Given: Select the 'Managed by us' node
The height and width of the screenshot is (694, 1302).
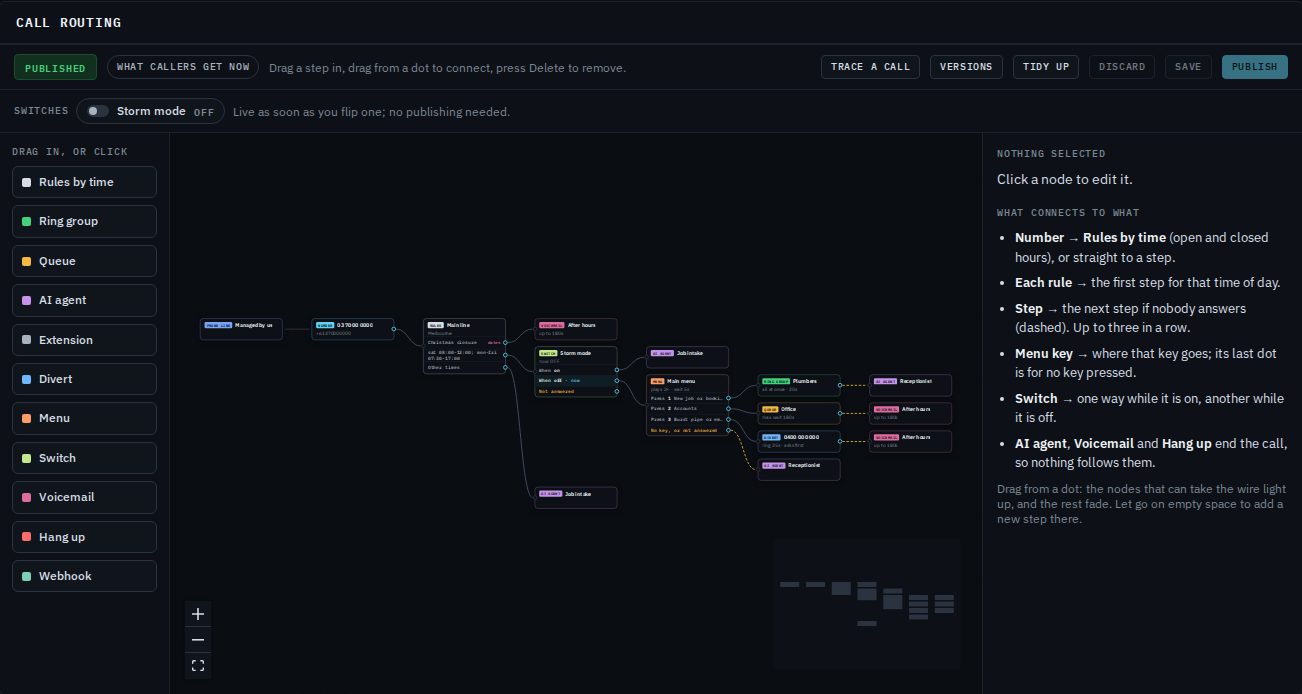Looking at the screenshot, I should 241,329.
